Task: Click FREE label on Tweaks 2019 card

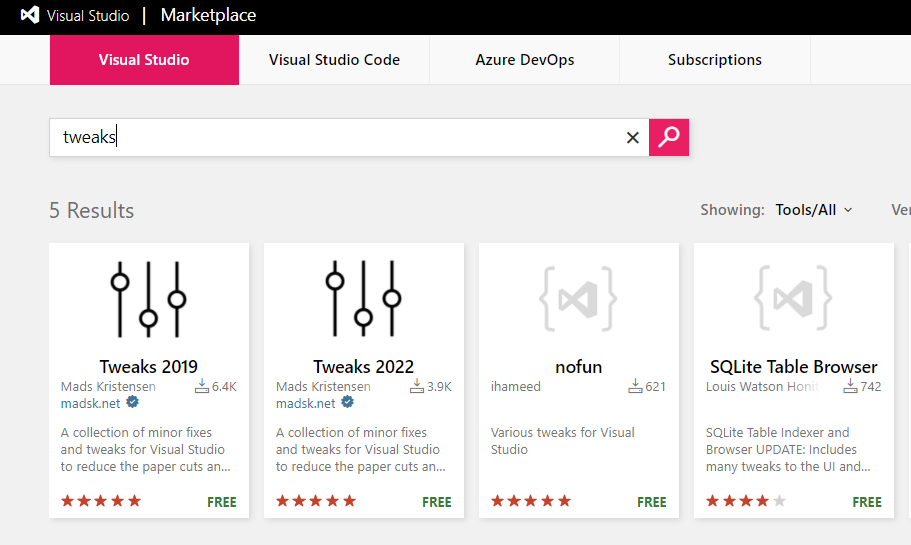Action: point(222,502)
